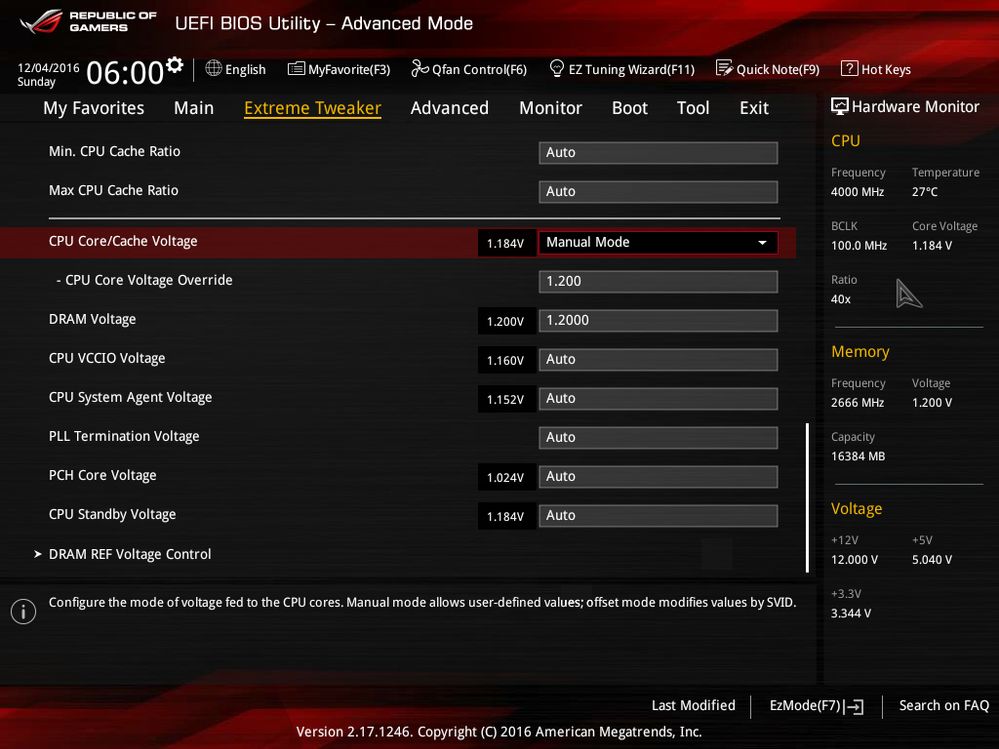
Task: Click the PLL Termination Voltage label
Action: pos(124,436)
